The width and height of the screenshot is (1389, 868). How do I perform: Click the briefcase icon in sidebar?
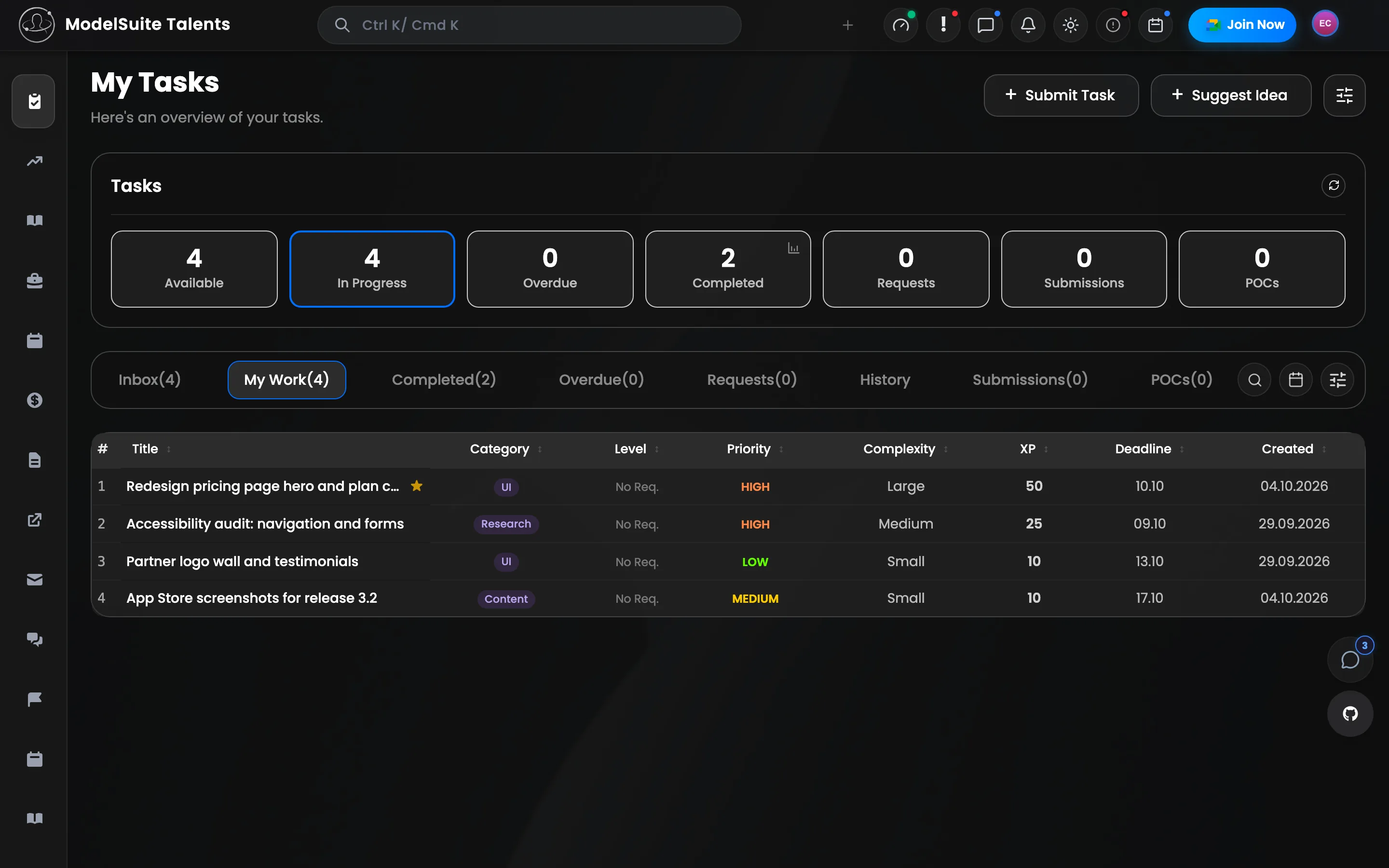pos(34,281)
